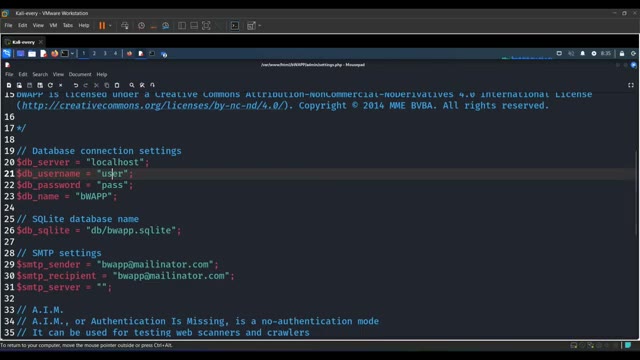Click the Save icon in Mousepad toolbar

pos(29,85)
